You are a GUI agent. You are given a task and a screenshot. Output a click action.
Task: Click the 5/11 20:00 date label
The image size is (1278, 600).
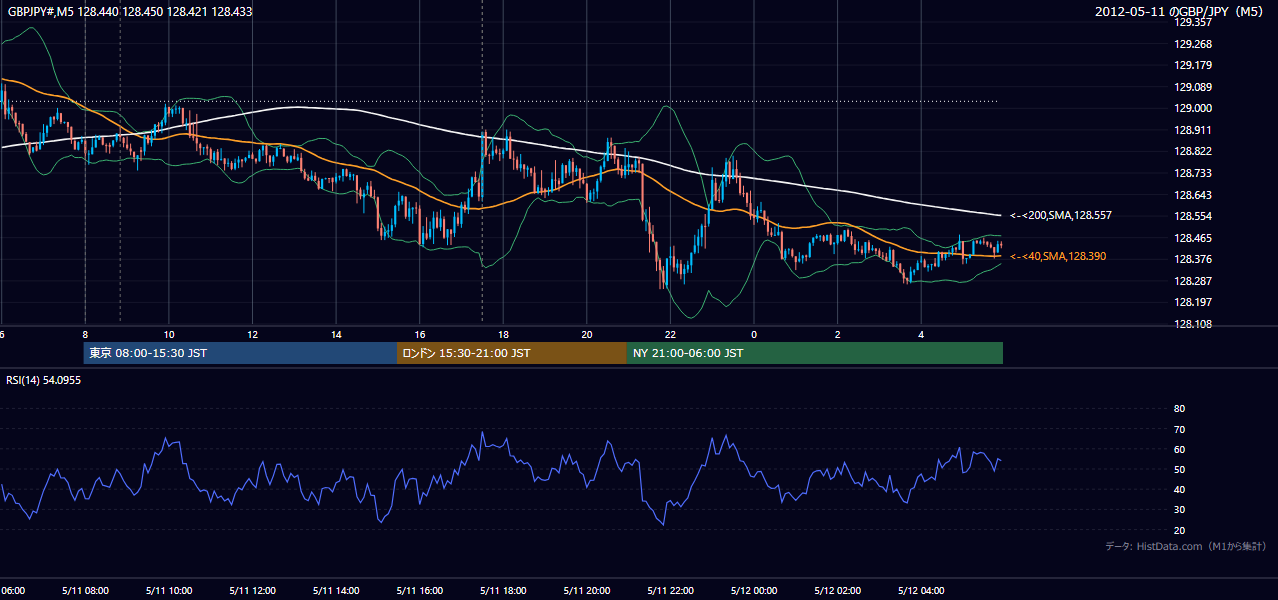coord(587,590)
